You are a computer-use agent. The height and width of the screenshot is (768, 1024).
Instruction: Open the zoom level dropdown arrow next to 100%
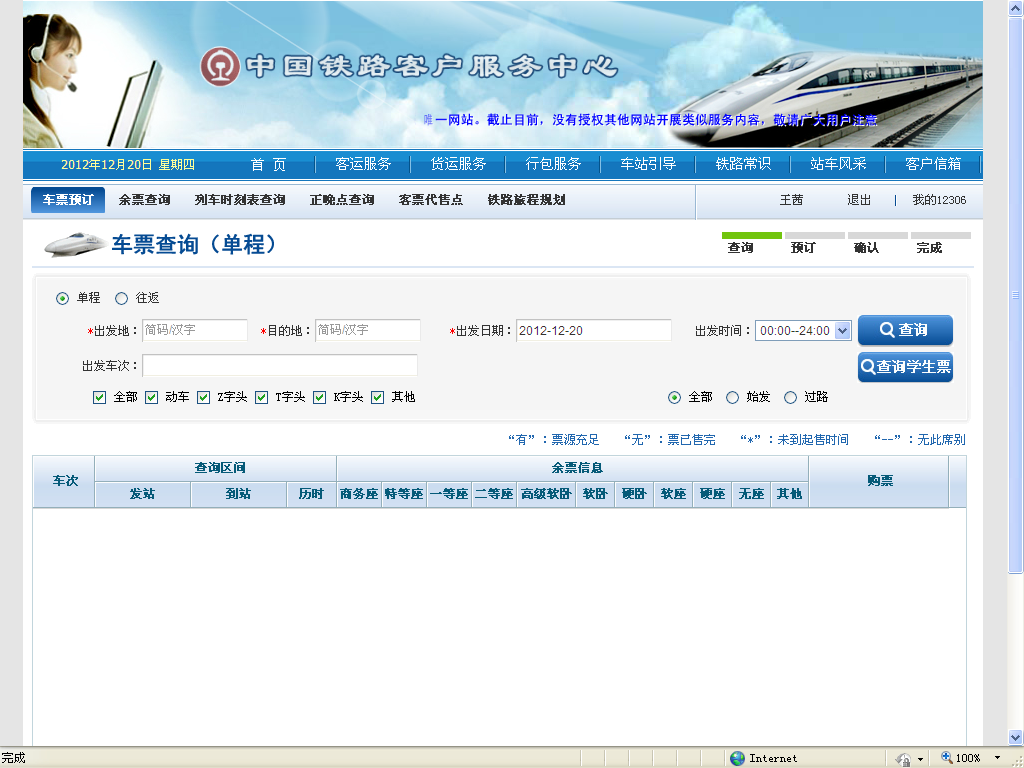[997, 758]
